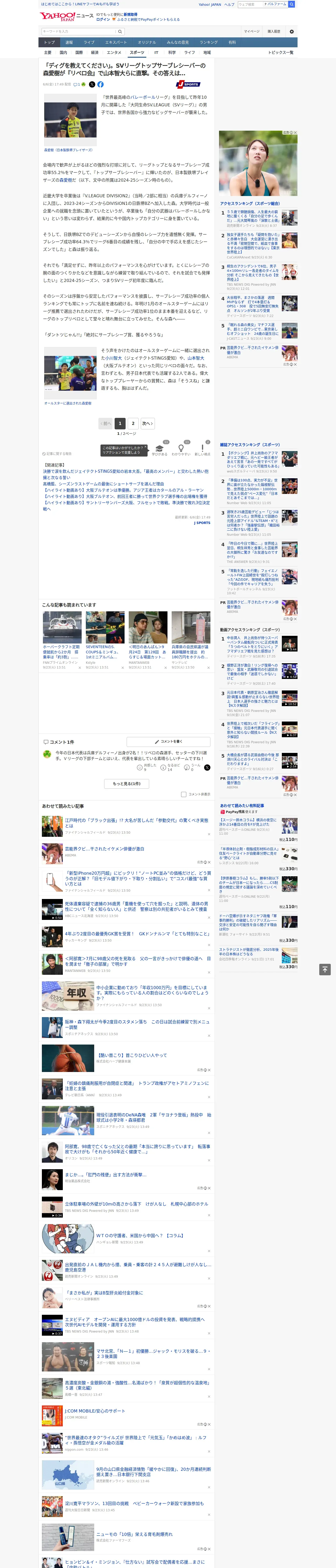336x1568 pixels.
Task: React with わかりやすい lightbulb icon
Action: tap(181, 448)
